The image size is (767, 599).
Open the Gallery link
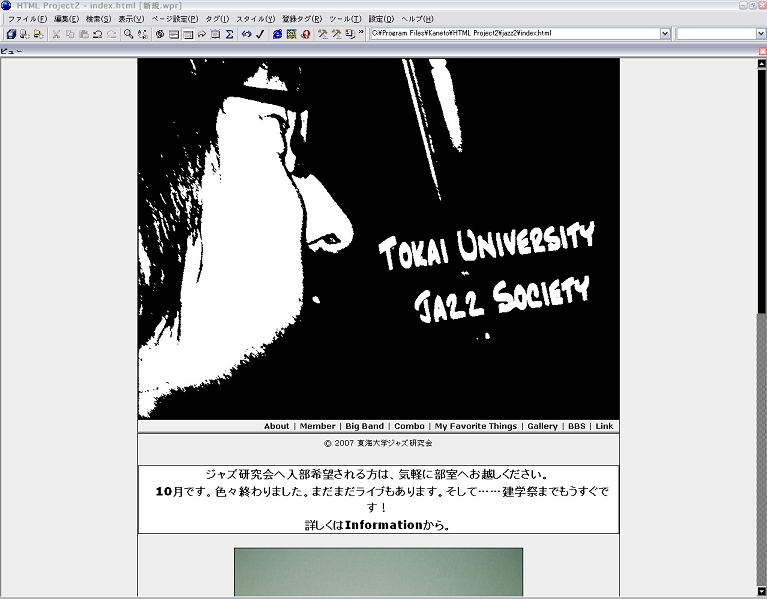point(542,426)
